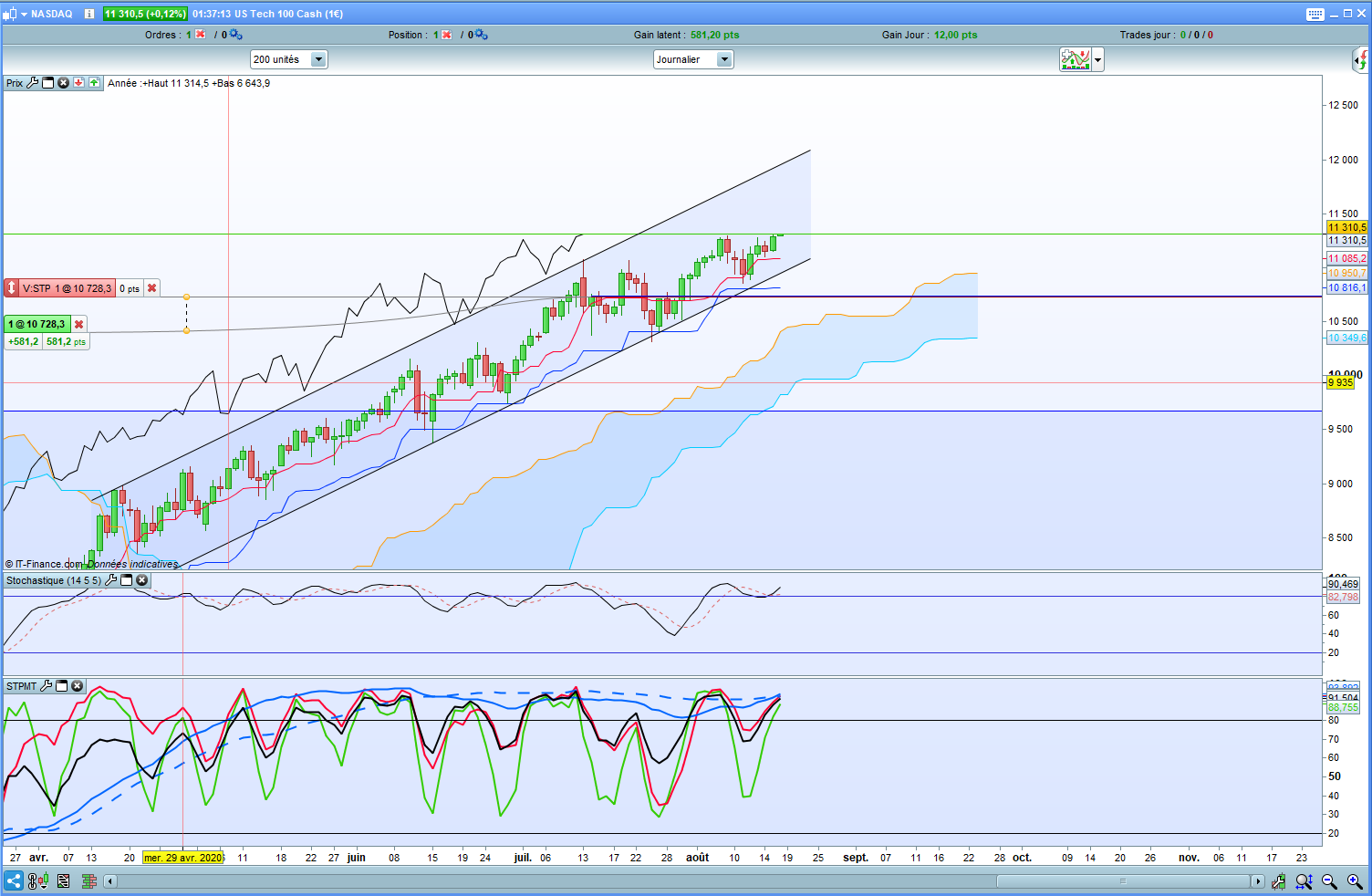
Task: Click the Gain latent 581,20 pts value
Action: 715,35
